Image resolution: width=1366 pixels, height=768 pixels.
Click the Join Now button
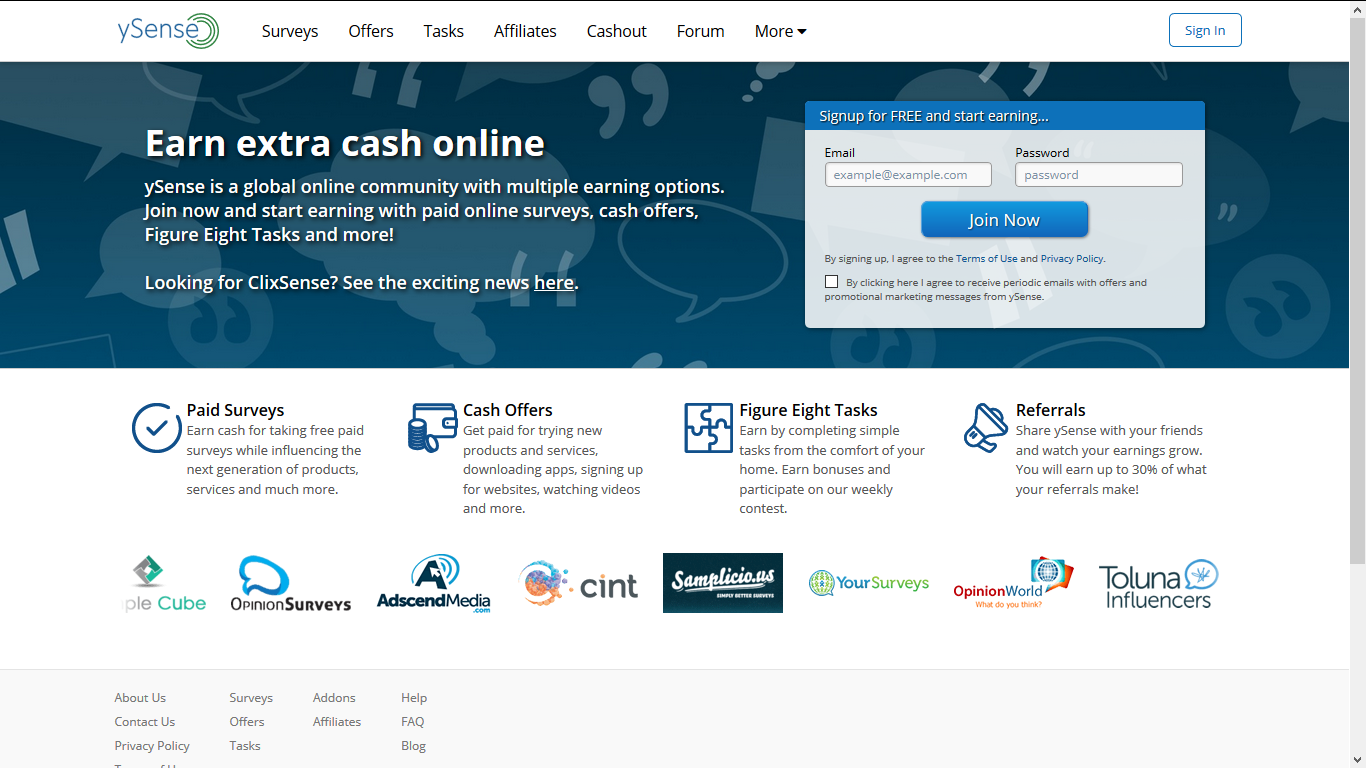click(x=1004, y=220)
